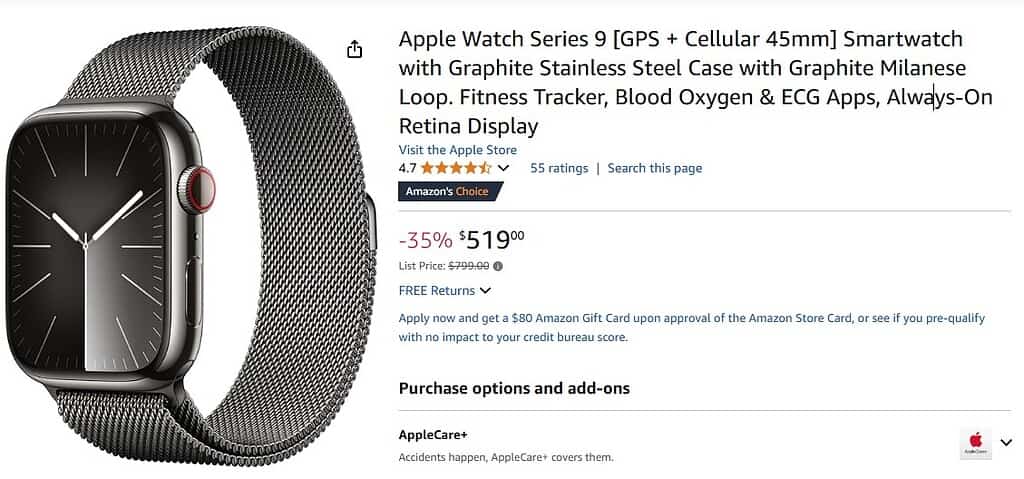
Task: Click the 4.7 rating number
Action: click(x=407, y=168)
